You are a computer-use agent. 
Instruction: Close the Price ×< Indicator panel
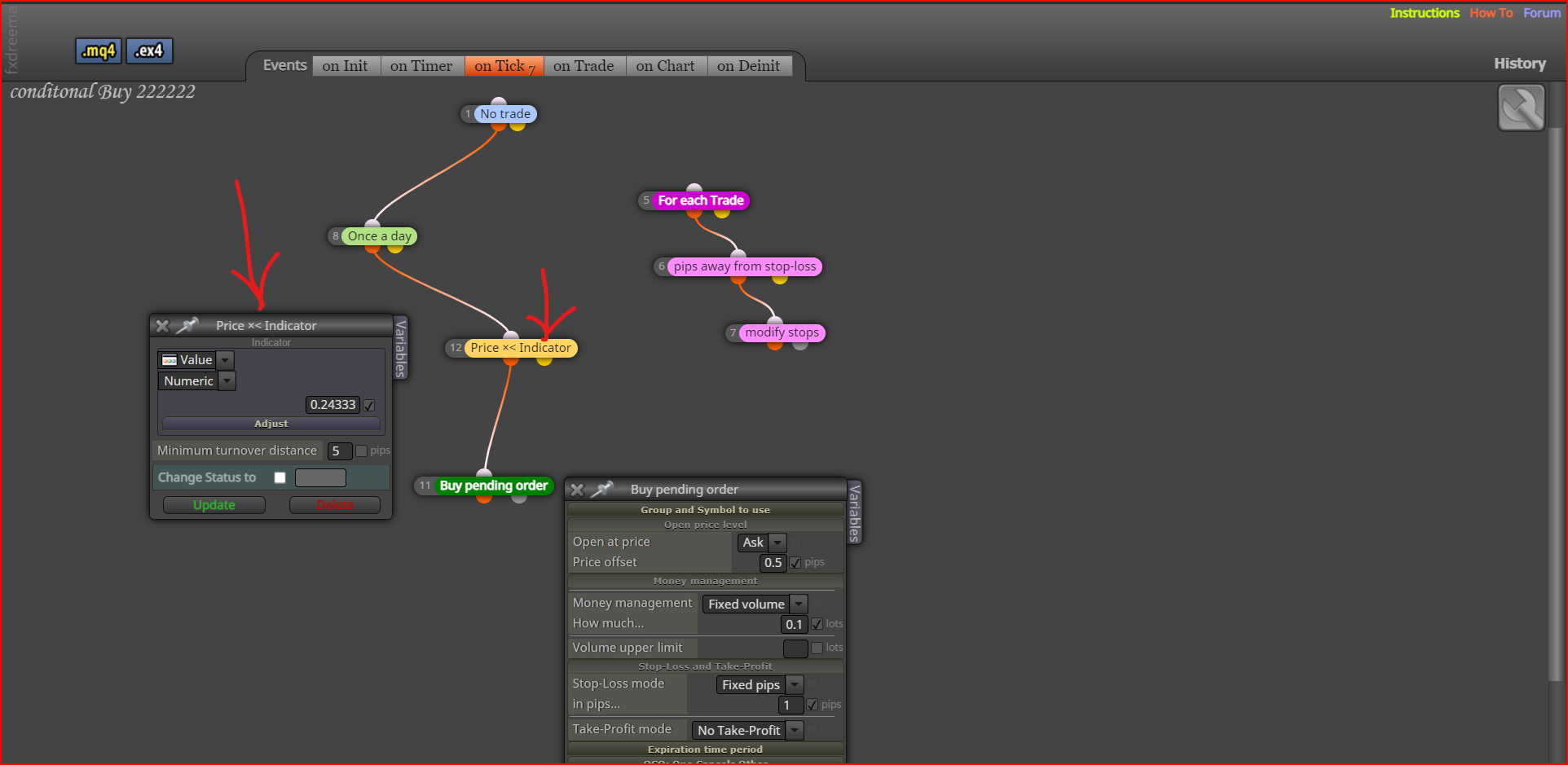(162, 326)
